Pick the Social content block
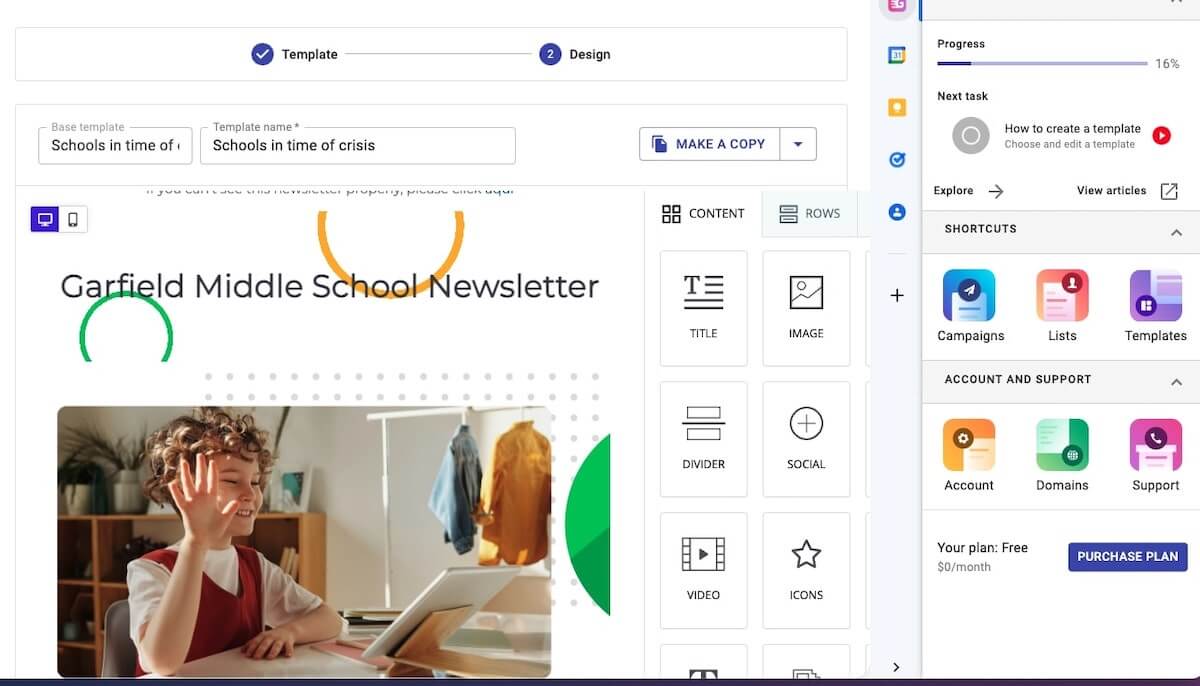This screenshot has width=1200, height=686. pos(805,439)
